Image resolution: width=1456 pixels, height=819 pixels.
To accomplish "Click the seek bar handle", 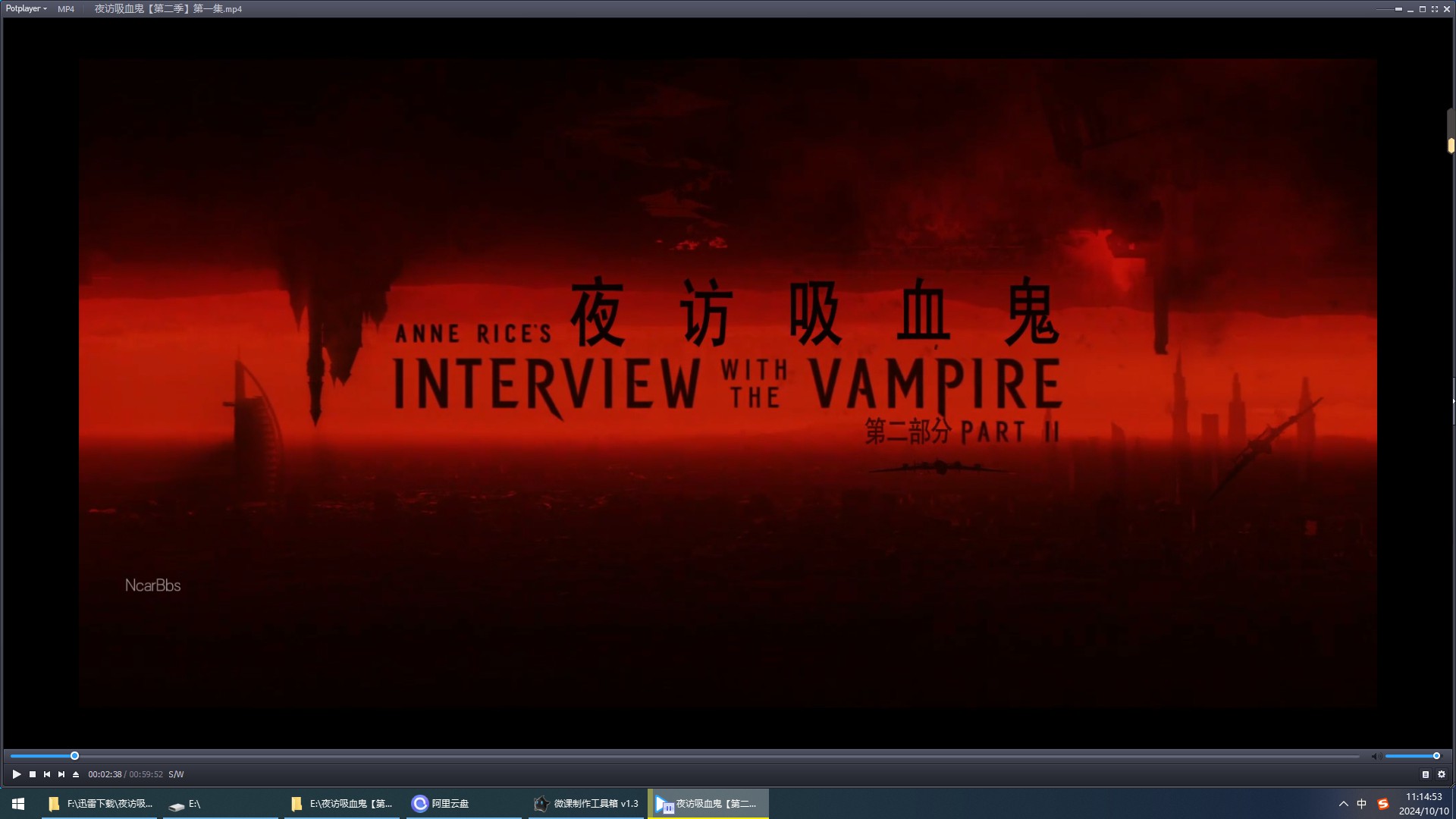I will pyautogui.click(x=74, y=756).
